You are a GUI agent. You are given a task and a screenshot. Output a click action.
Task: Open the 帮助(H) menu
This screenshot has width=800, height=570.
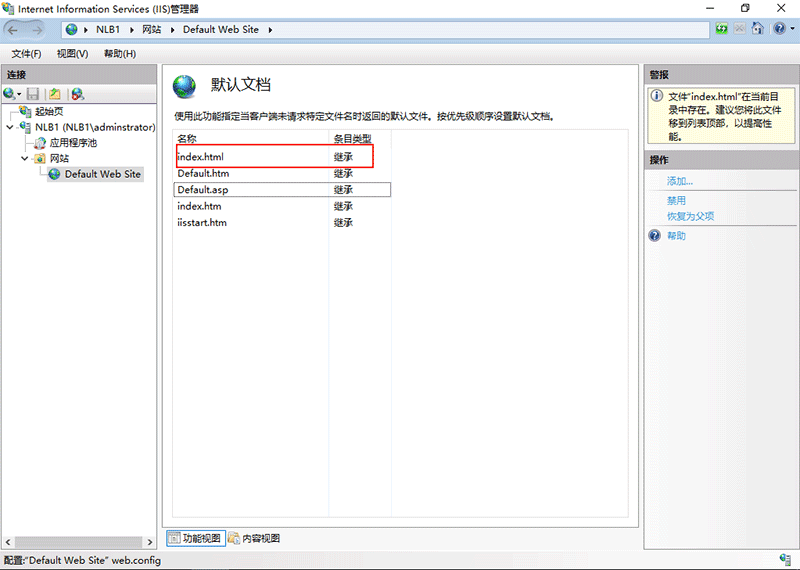coord(120,54)
